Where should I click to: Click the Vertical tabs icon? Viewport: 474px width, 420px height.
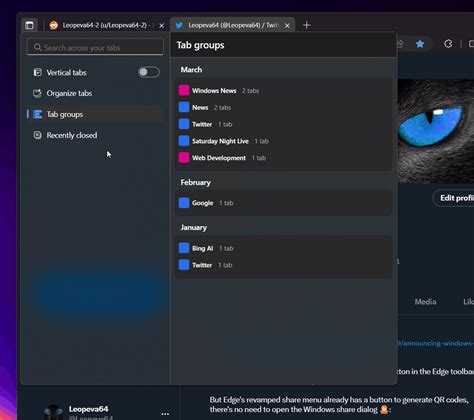tap(37, 72)
